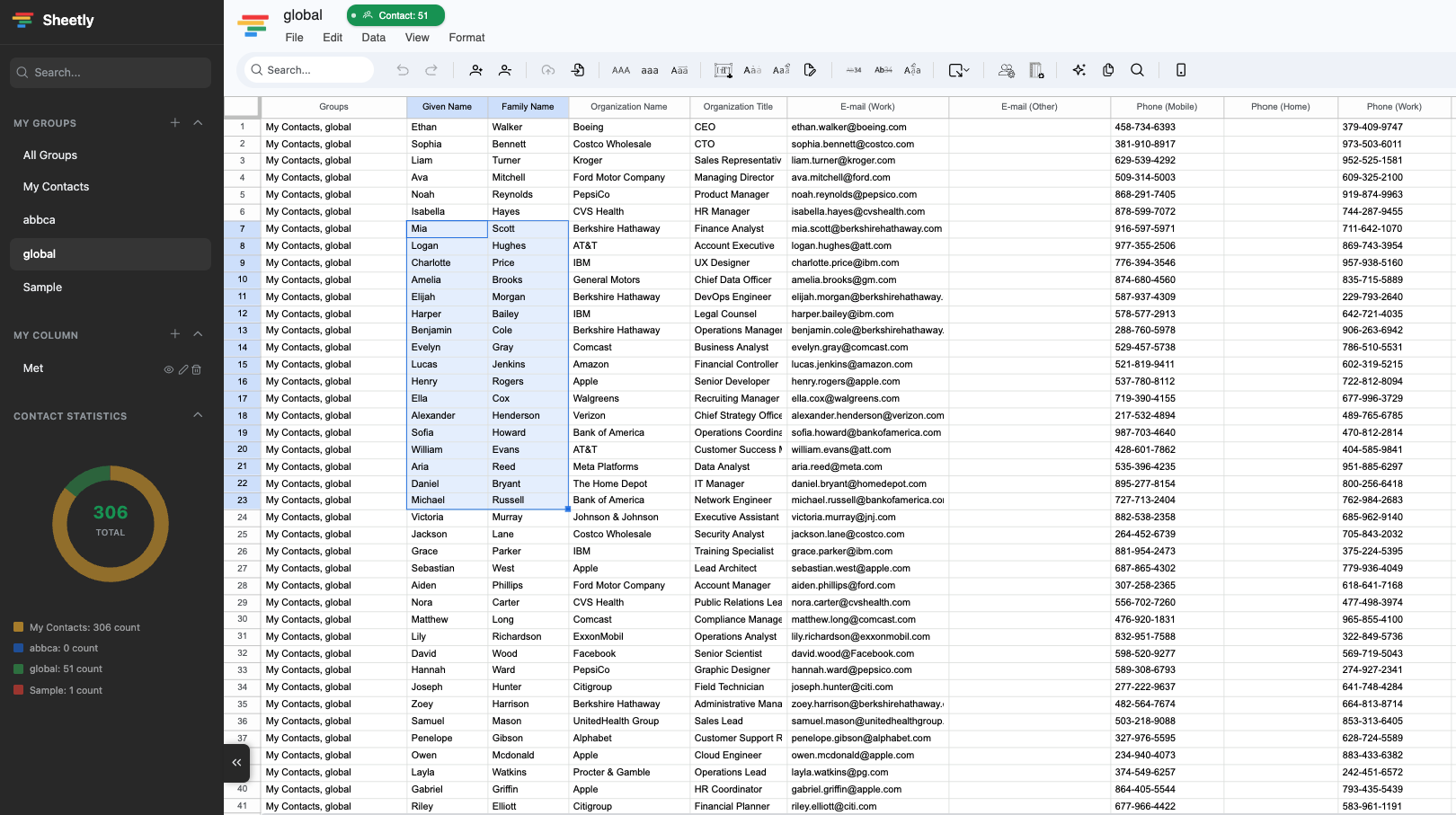This screenshot has height=815, width=1456.
Task: Open search using the magnifier toolbar icon
Action: (1138, 69)
